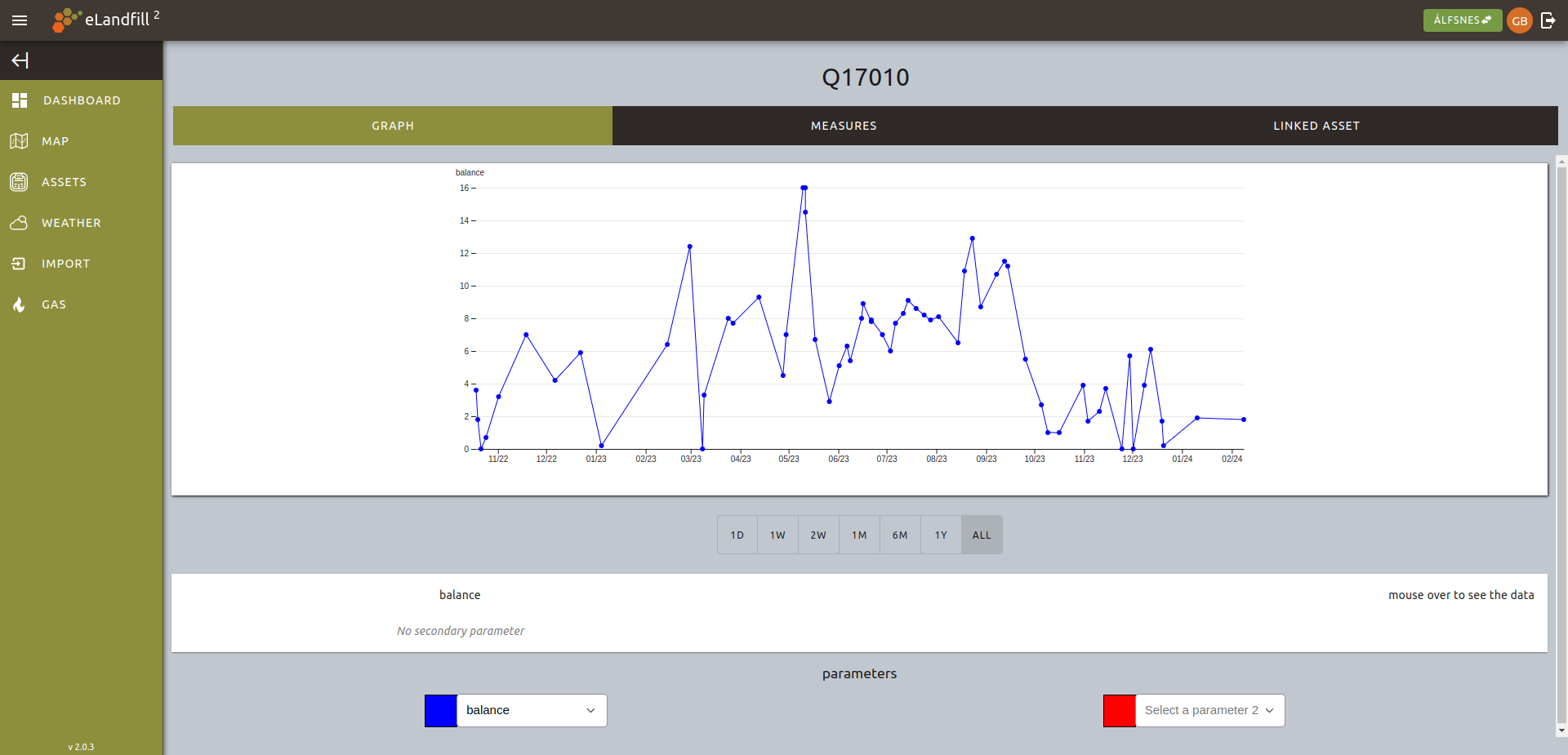The image size is (1568, 755).
Task: Collapse the sidebar with the back arrow
Action: pyautogui.click(x=20, y=60)
